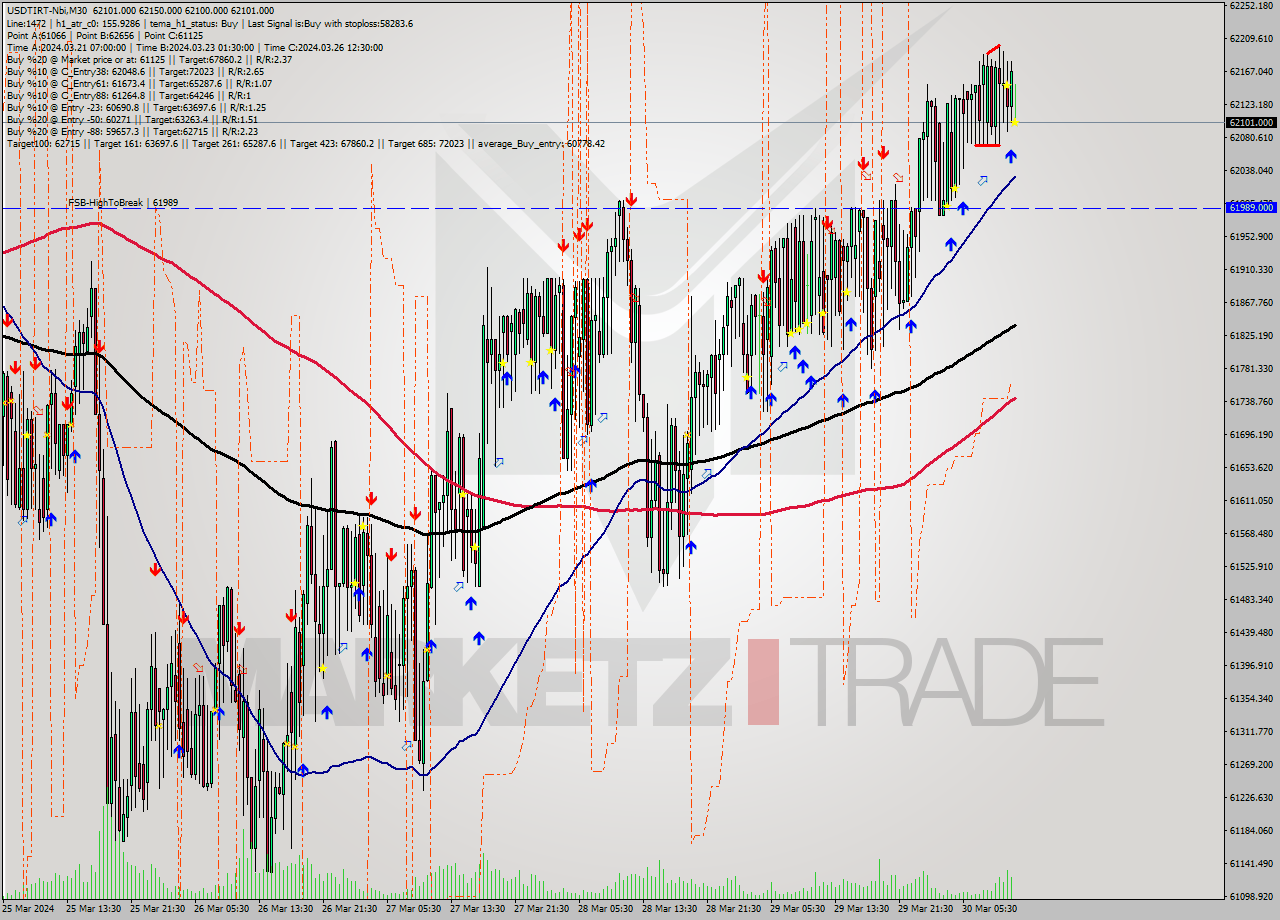Click the 61184.060 price axis label
Screen dimensions: 1280x920
1251,830
